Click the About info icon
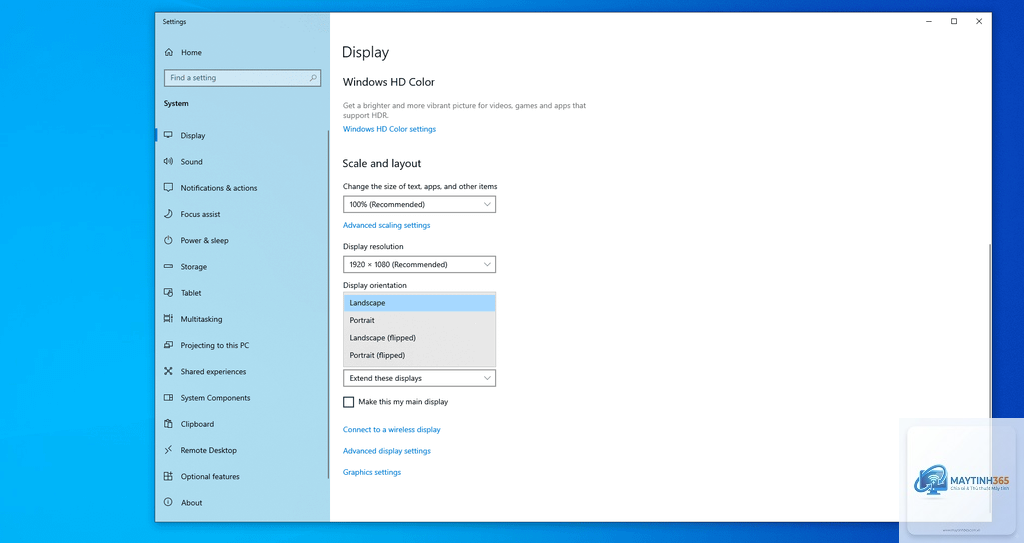This screenshot has height=543, width=1024. (x=168, y=502)
